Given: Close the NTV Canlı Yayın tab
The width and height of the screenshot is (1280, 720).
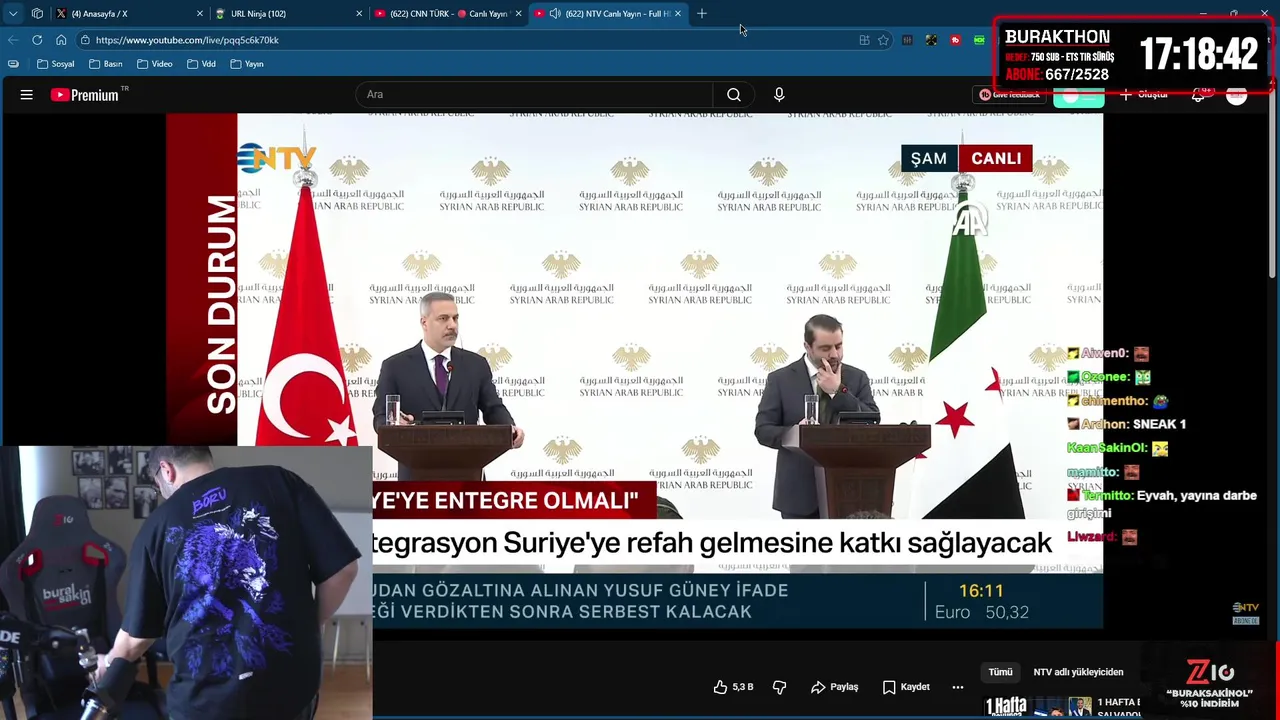Looking at the screenshot, I should click(678, 14).
